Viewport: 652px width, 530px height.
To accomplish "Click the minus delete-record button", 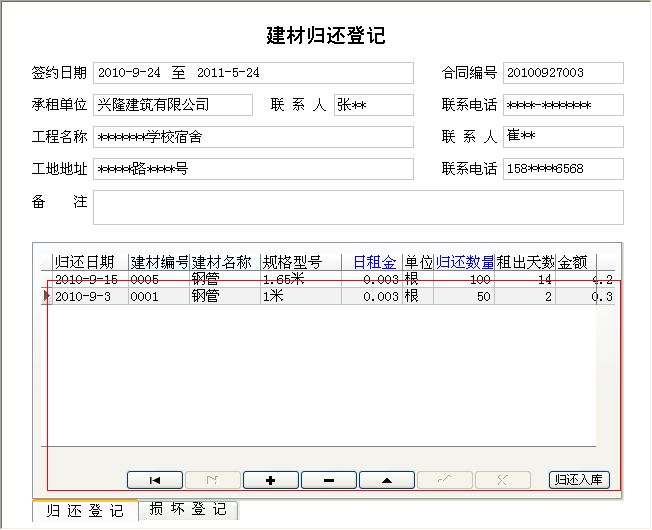I will coord(329,480).
